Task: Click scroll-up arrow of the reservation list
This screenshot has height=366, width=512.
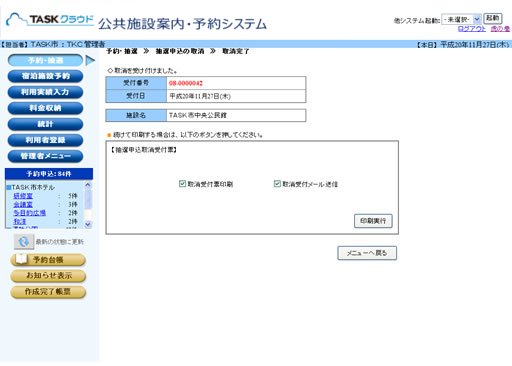Action: click(x=88, y=185)
